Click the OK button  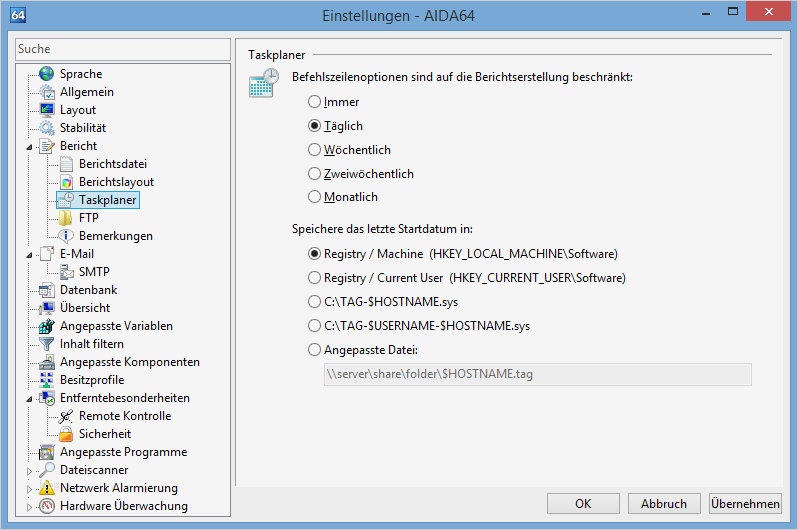coord(583,504)
